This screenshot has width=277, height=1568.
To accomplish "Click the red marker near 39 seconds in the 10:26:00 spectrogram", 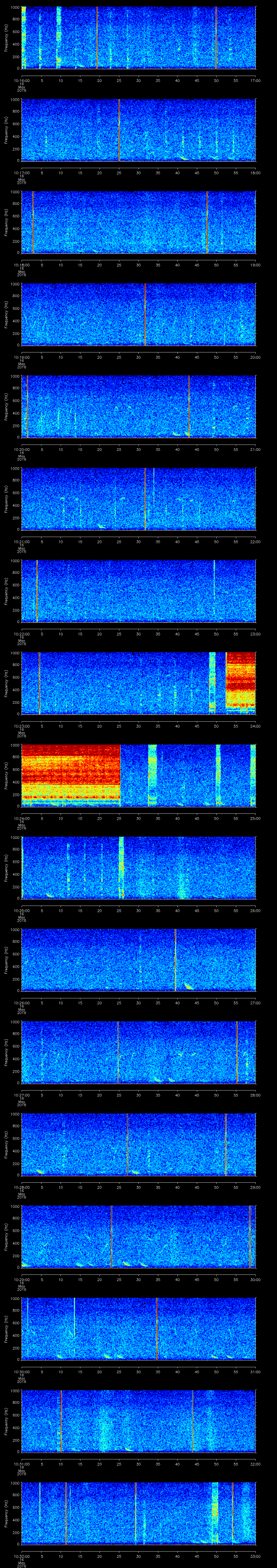I will [175, 960].
